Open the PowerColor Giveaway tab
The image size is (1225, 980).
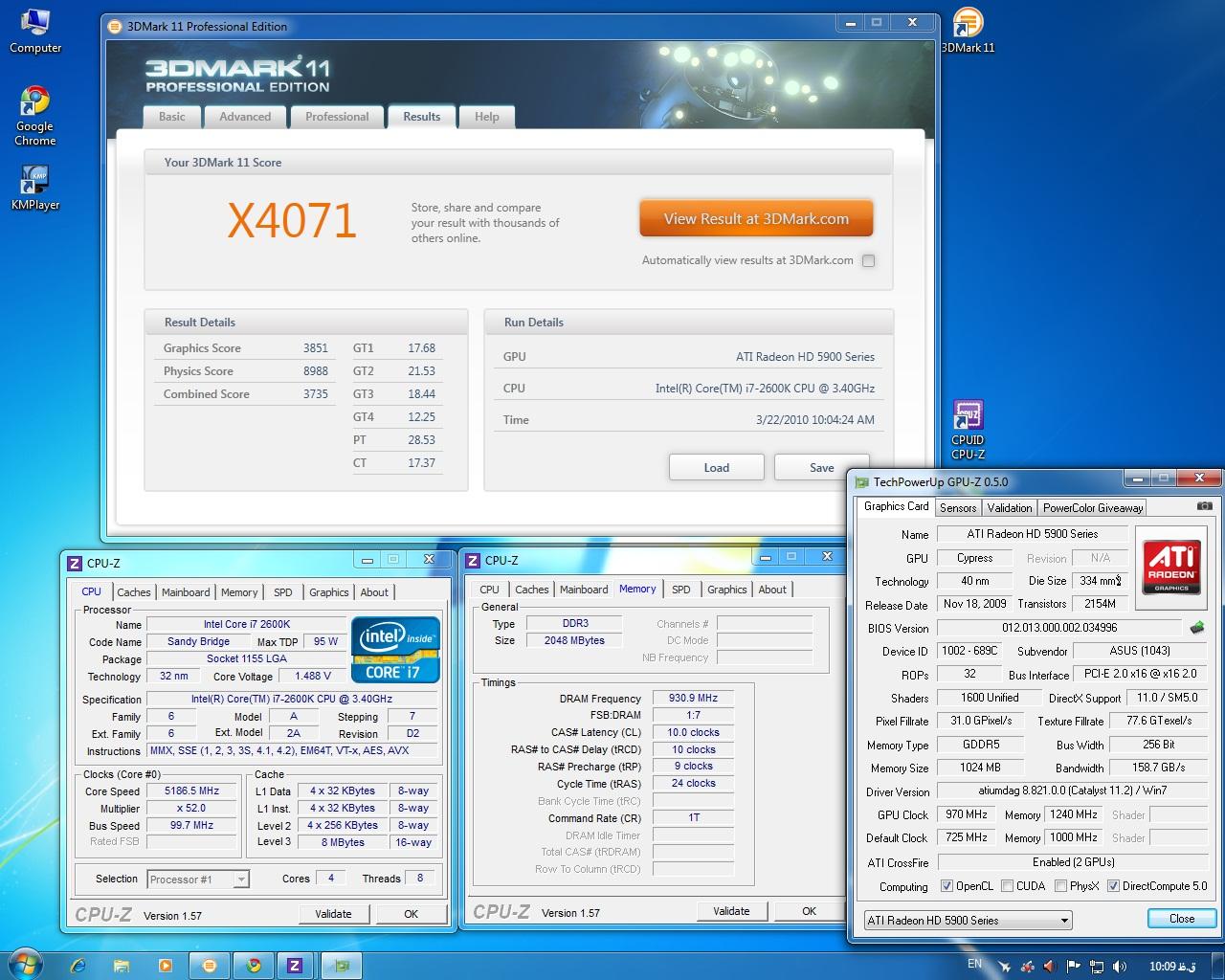(1093, 508)
